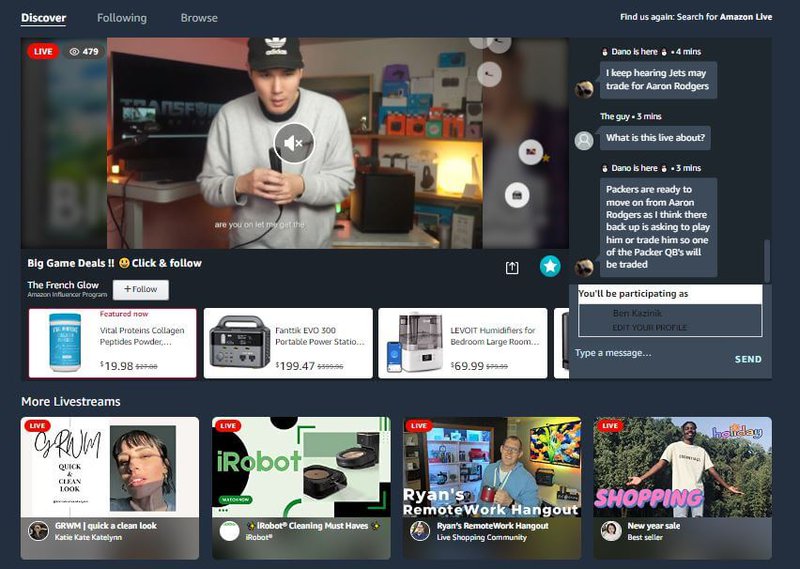Switch to the Following tab
Viewport: 800px width, 569px height.
tap(122, 18)
